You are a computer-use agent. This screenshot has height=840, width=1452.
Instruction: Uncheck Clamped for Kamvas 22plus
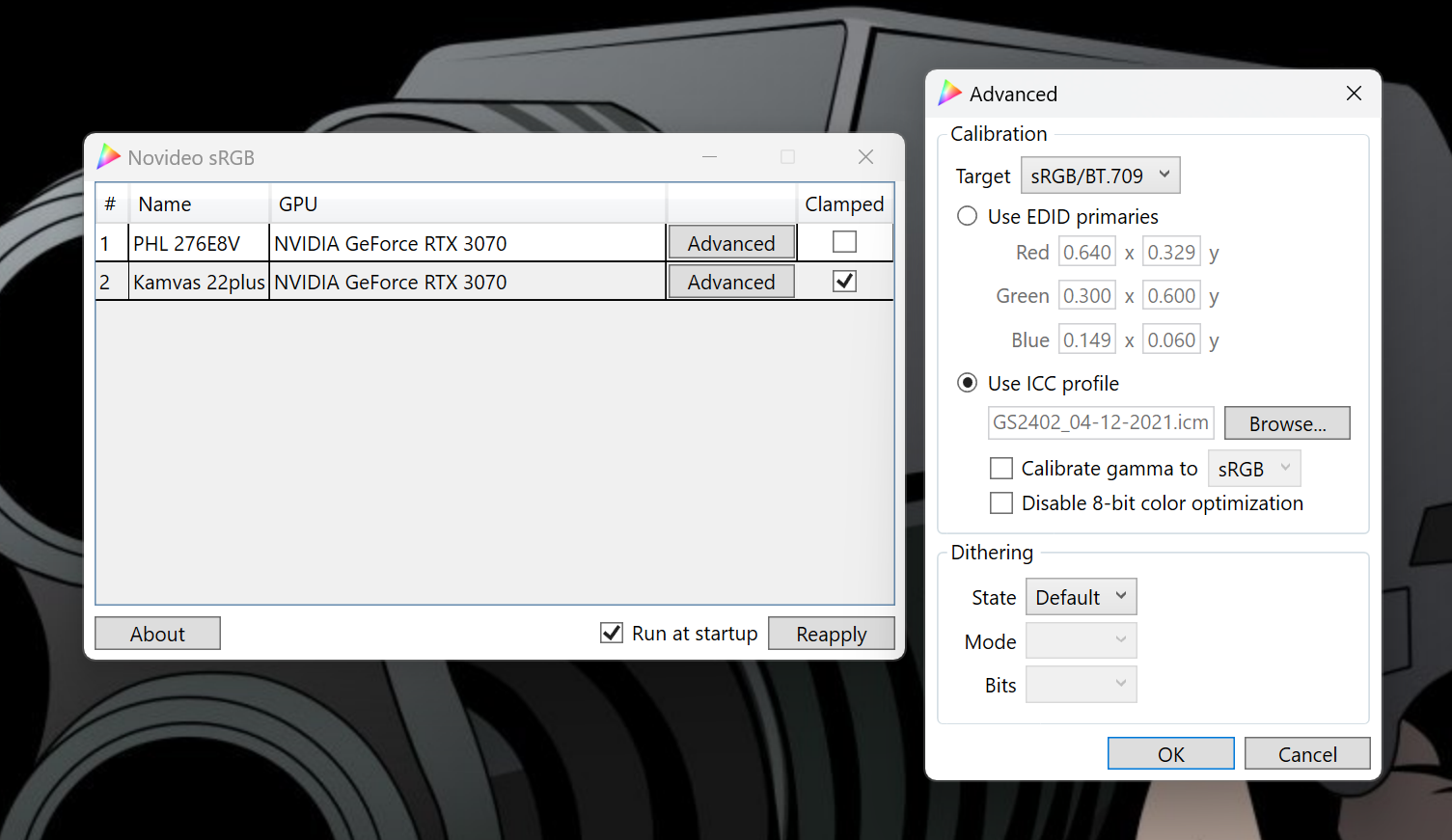click(x=844, y=281)
